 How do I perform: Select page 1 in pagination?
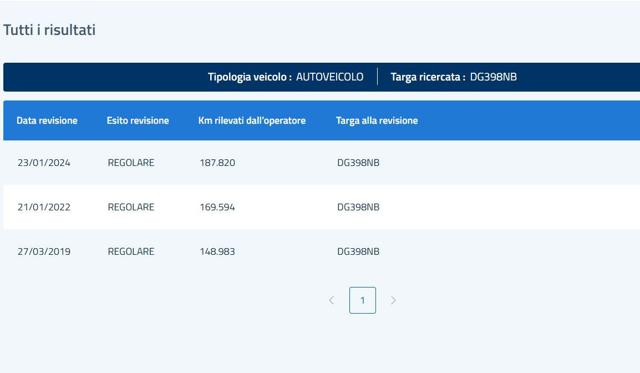point(362,300)
